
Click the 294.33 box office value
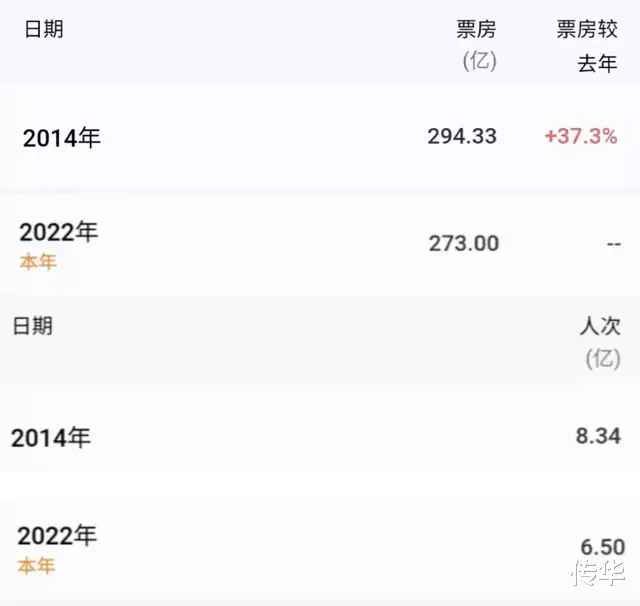(462, 136)
